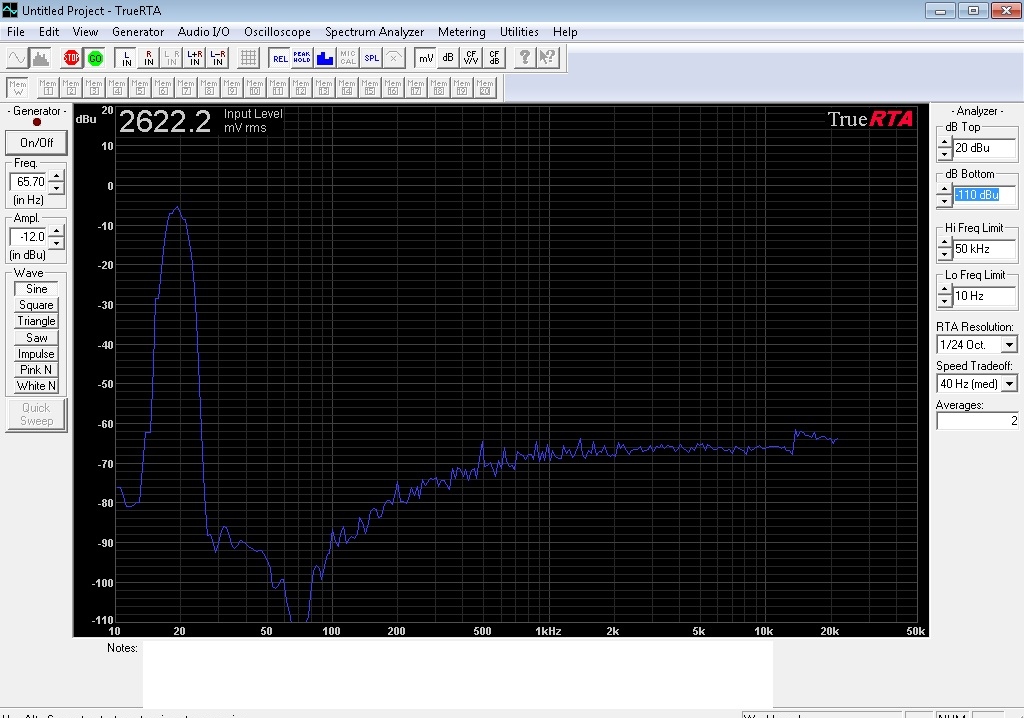The image size is (1024, 718).
Task: Select the Mem 10 memory icon
Action: tap(255, 87)
